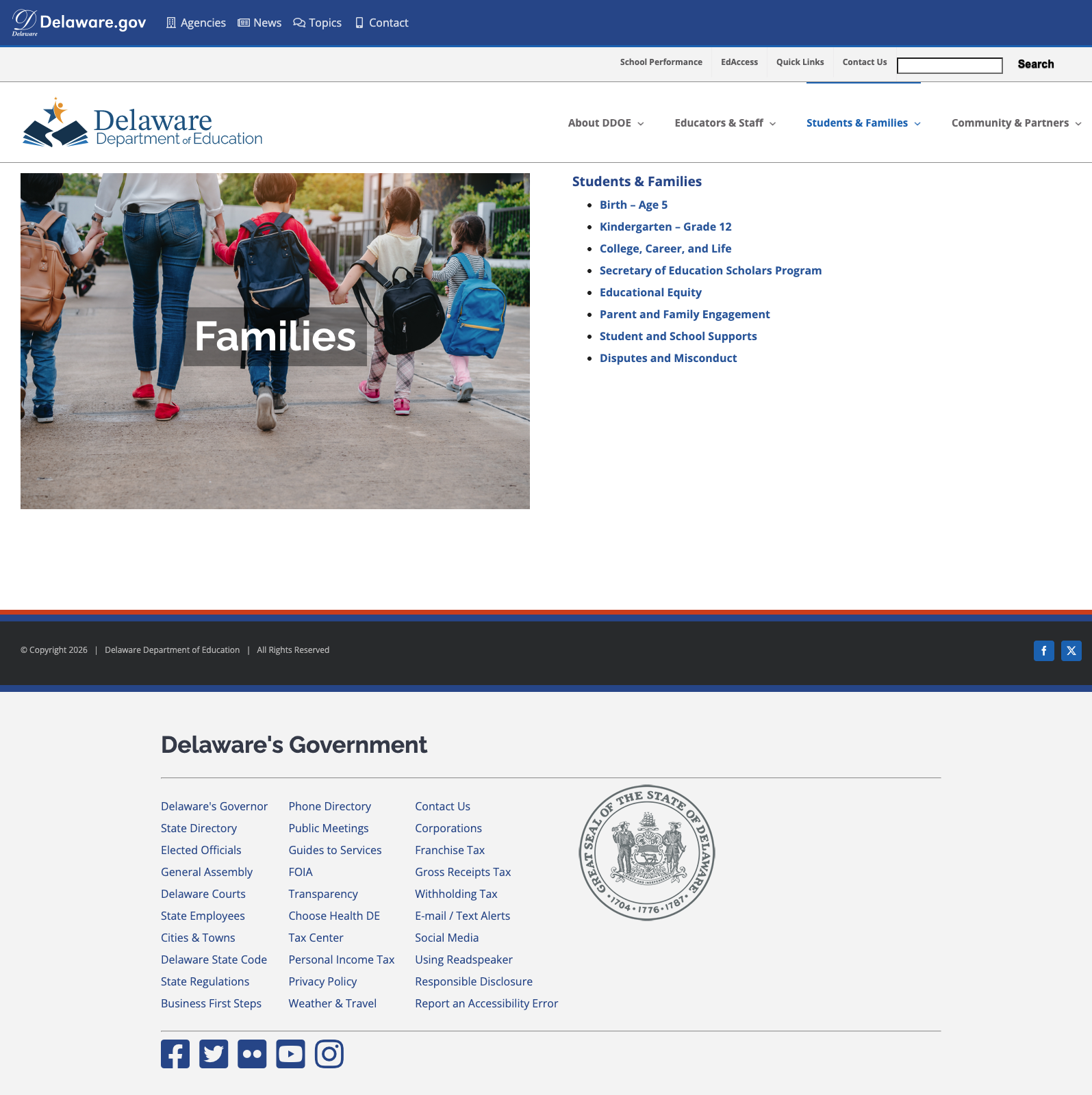Open the Flickr icon in the footer

pos(252,1054)
